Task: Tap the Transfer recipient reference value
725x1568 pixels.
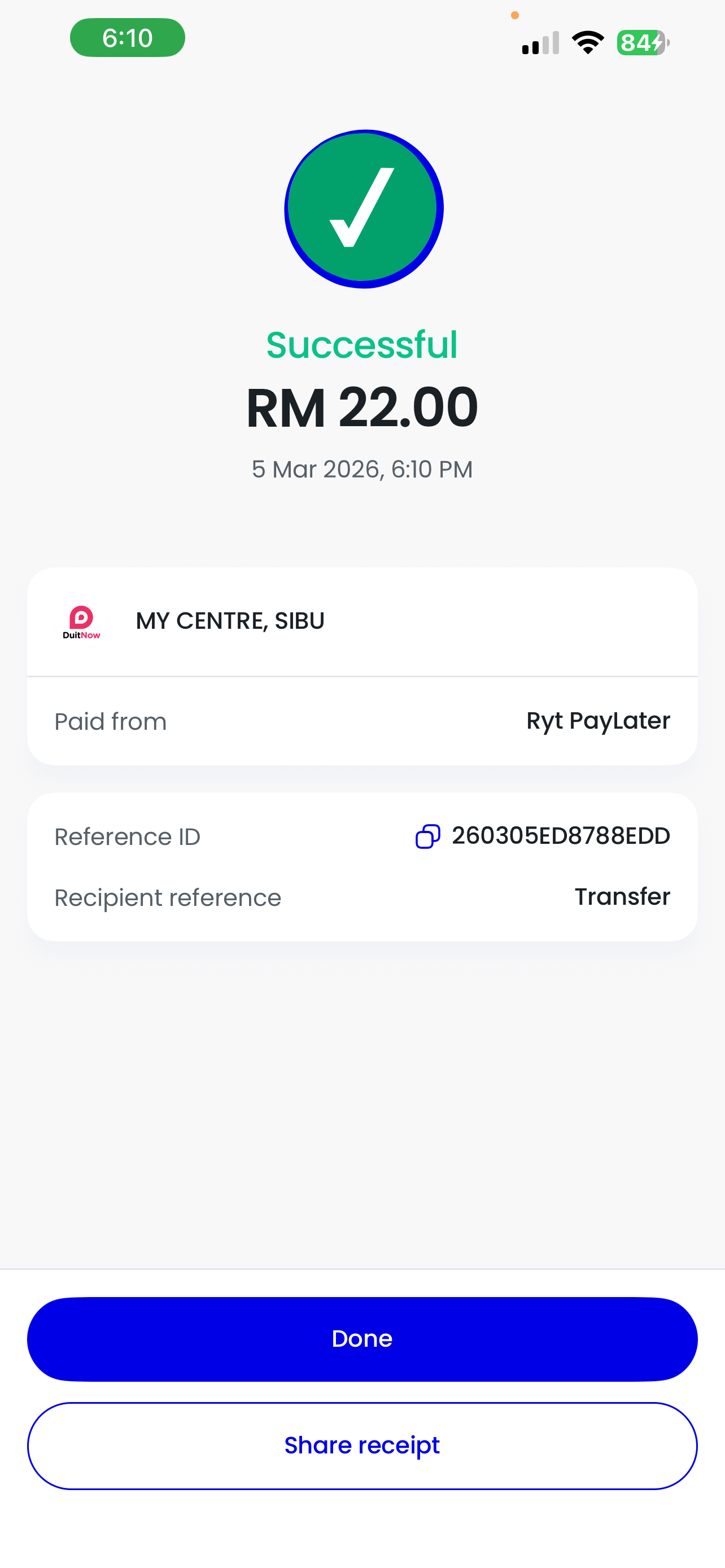Action: tap(622, 897)
